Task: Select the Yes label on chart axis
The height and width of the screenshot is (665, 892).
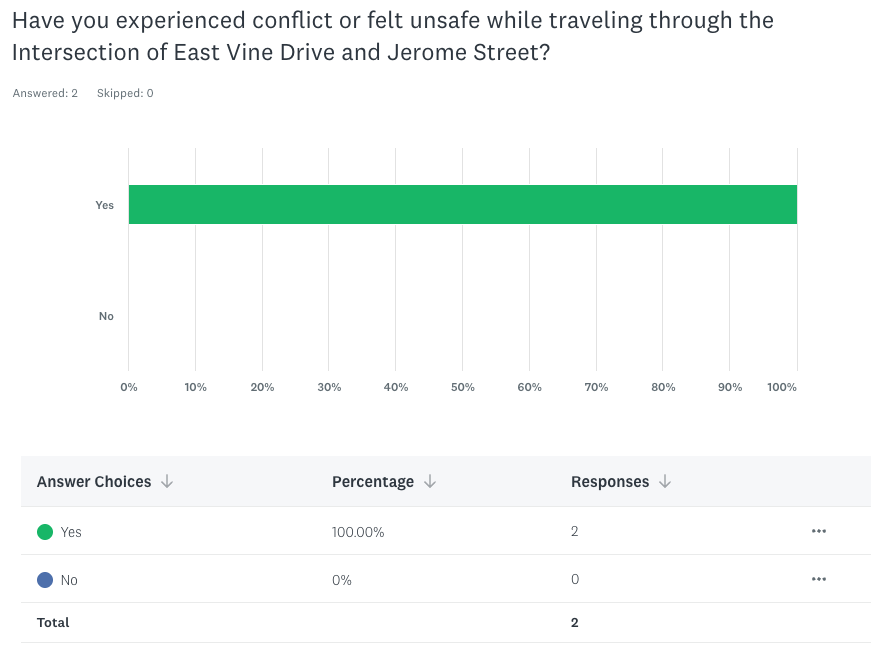Action: [105, 205]
